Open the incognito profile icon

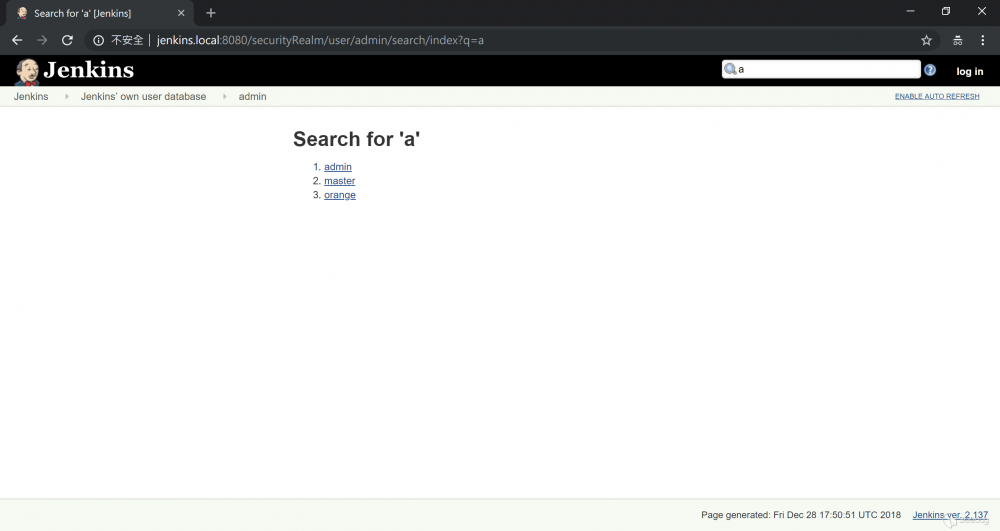957,40
